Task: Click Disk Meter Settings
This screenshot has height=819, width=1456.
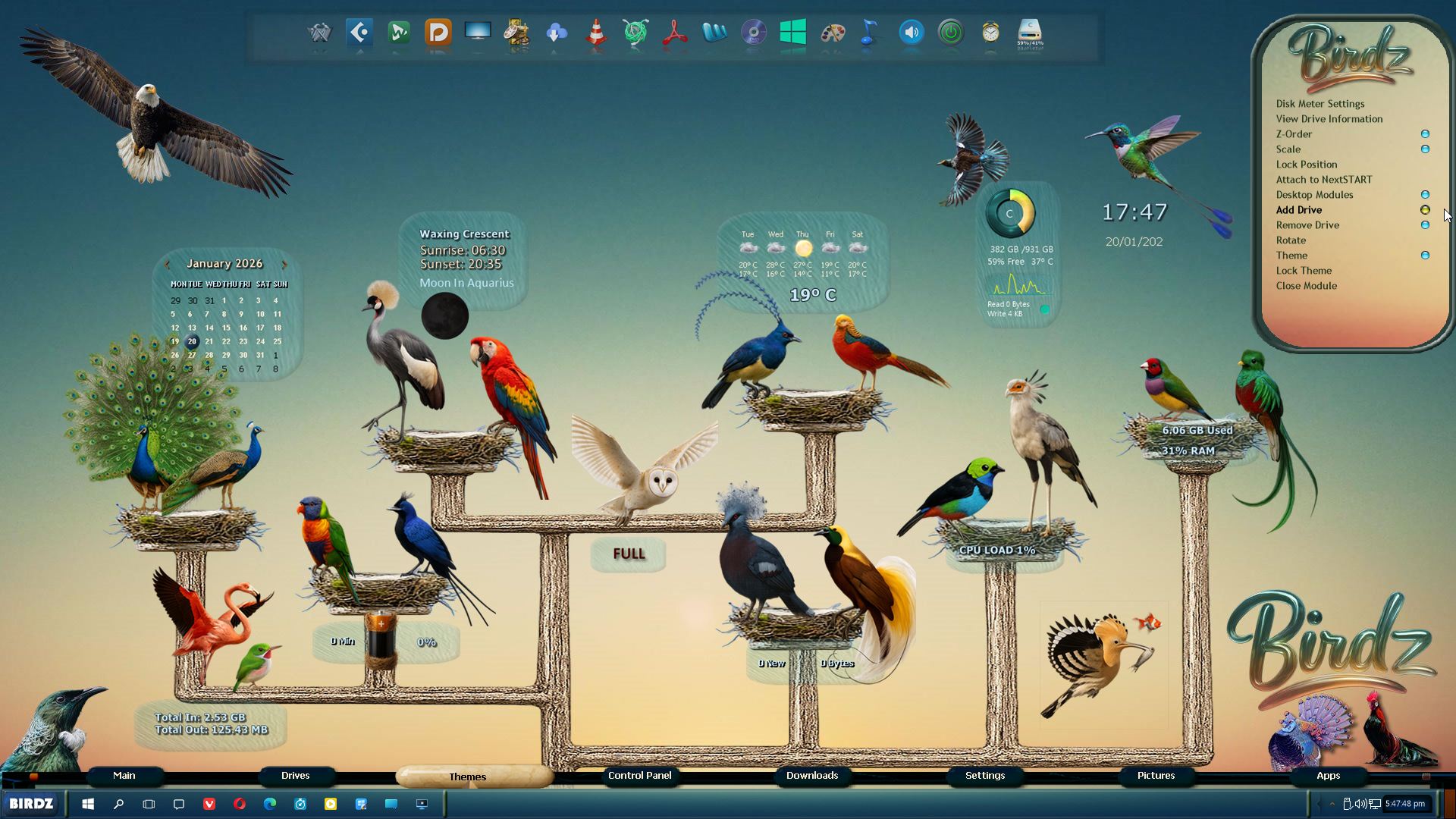Action: tap(1319, 104)
